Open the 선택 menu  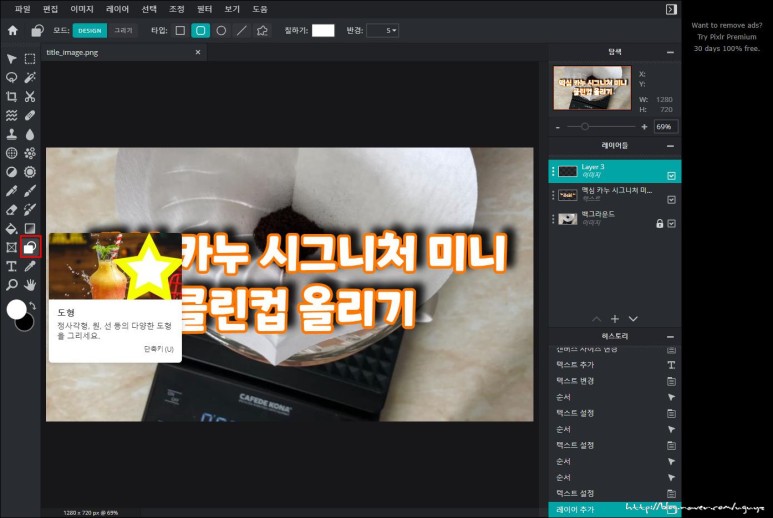[x=149, y=9]
